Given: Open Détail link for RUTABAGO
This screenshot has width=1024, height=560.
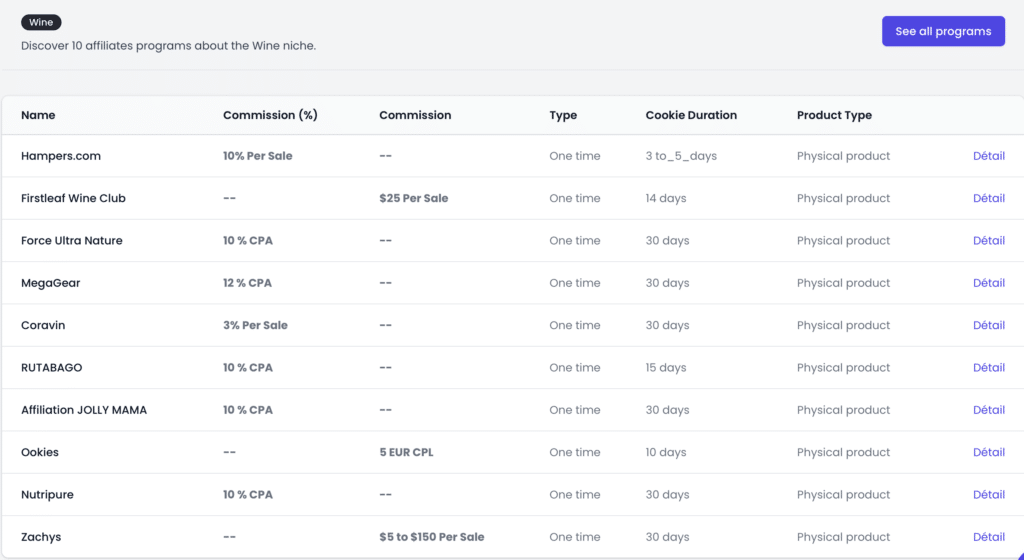Looking at the screenshot, I should coord(989,367).
